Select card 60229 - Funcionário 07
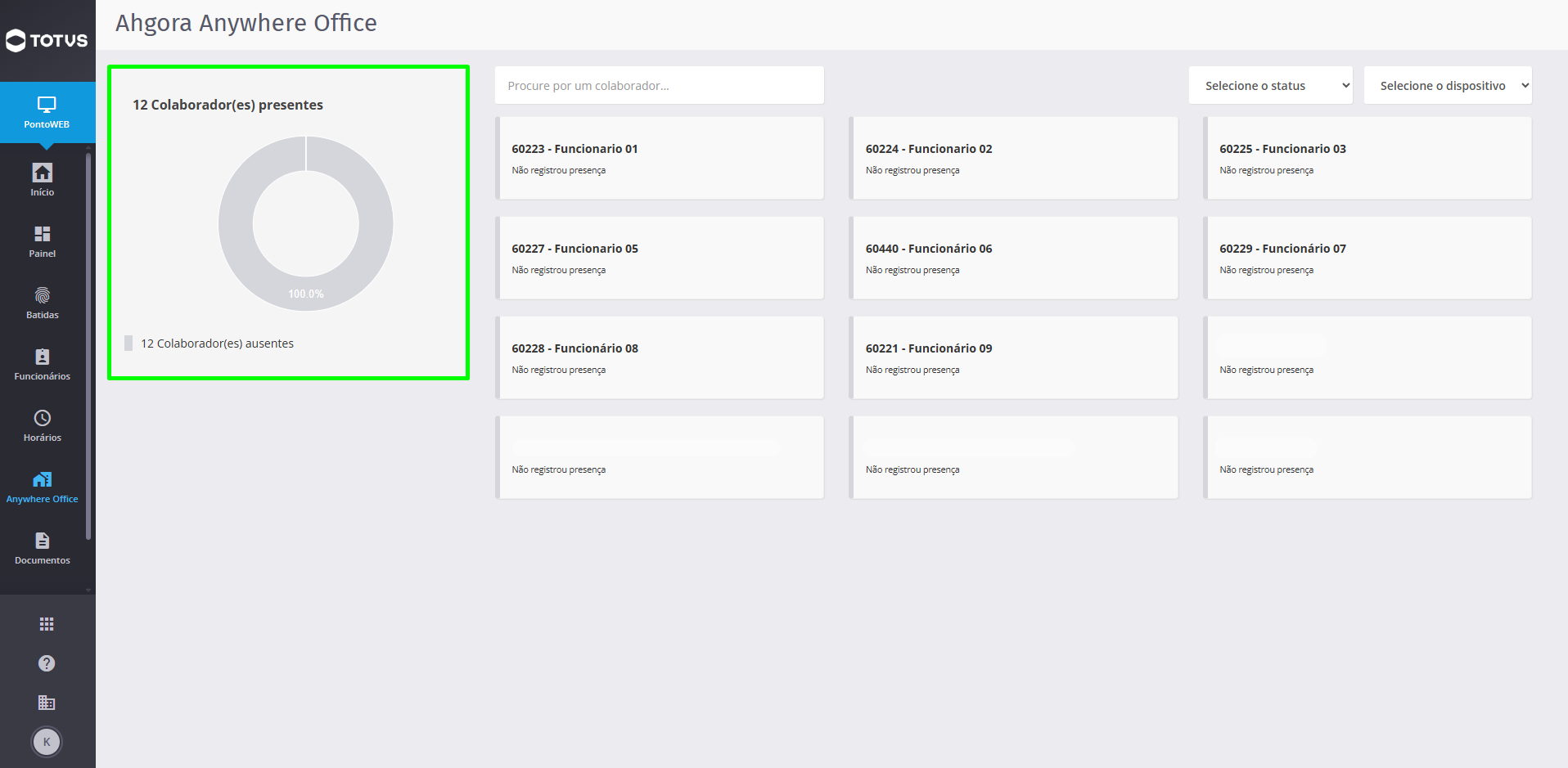 tap(1367, 258)
